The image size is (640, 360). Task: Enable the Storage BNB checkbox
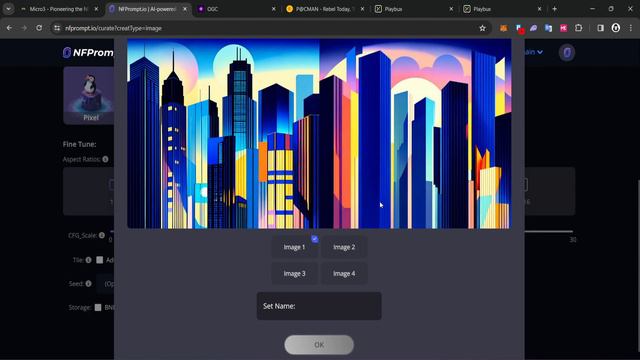[x=98, y=307]
